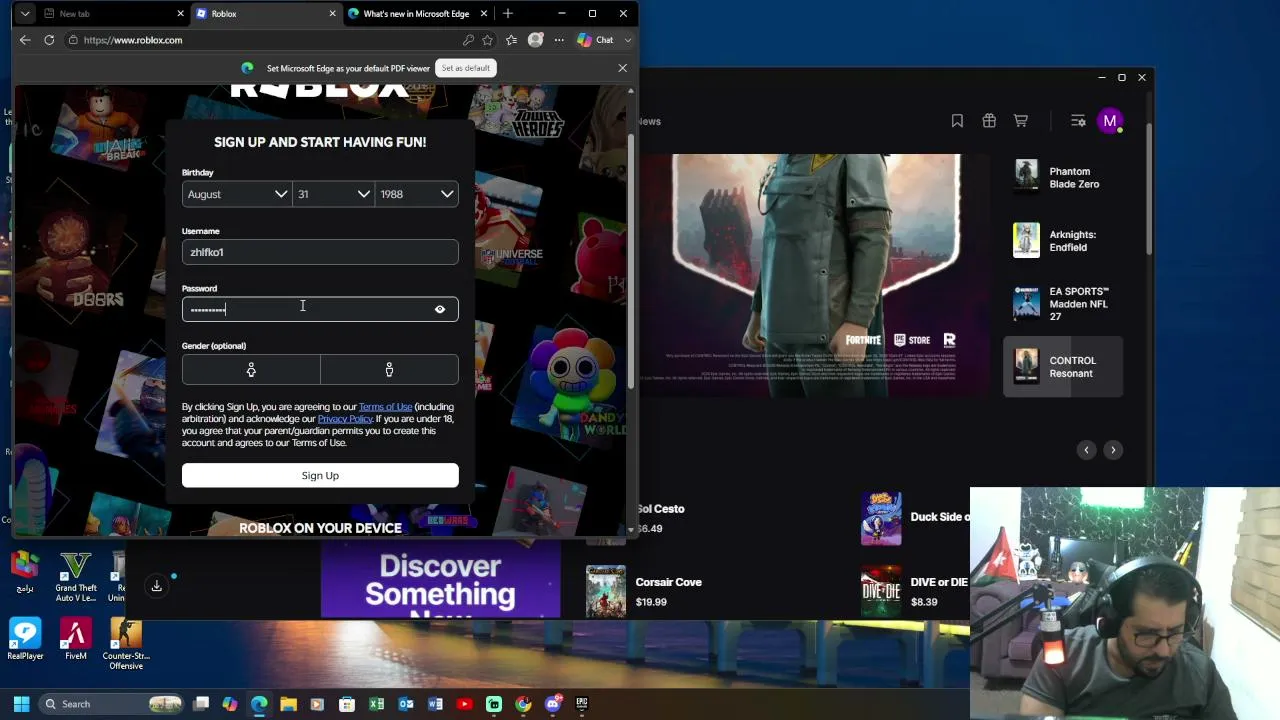Screen dimensions: 1280x720
Task: Switch to What's new in Microsoft Edge tab
Action: (417, 14)
